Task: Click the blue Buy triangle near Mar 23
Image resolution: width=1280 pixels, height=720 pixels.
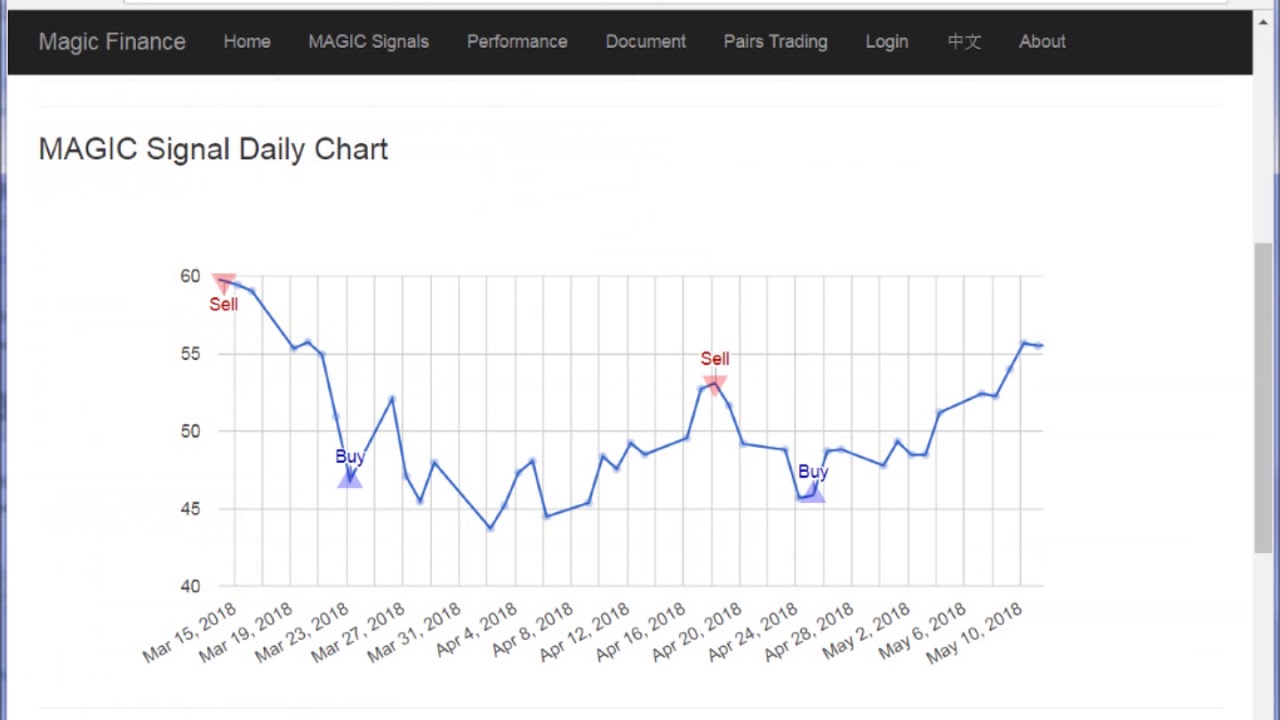Action: tap(349, 479)
